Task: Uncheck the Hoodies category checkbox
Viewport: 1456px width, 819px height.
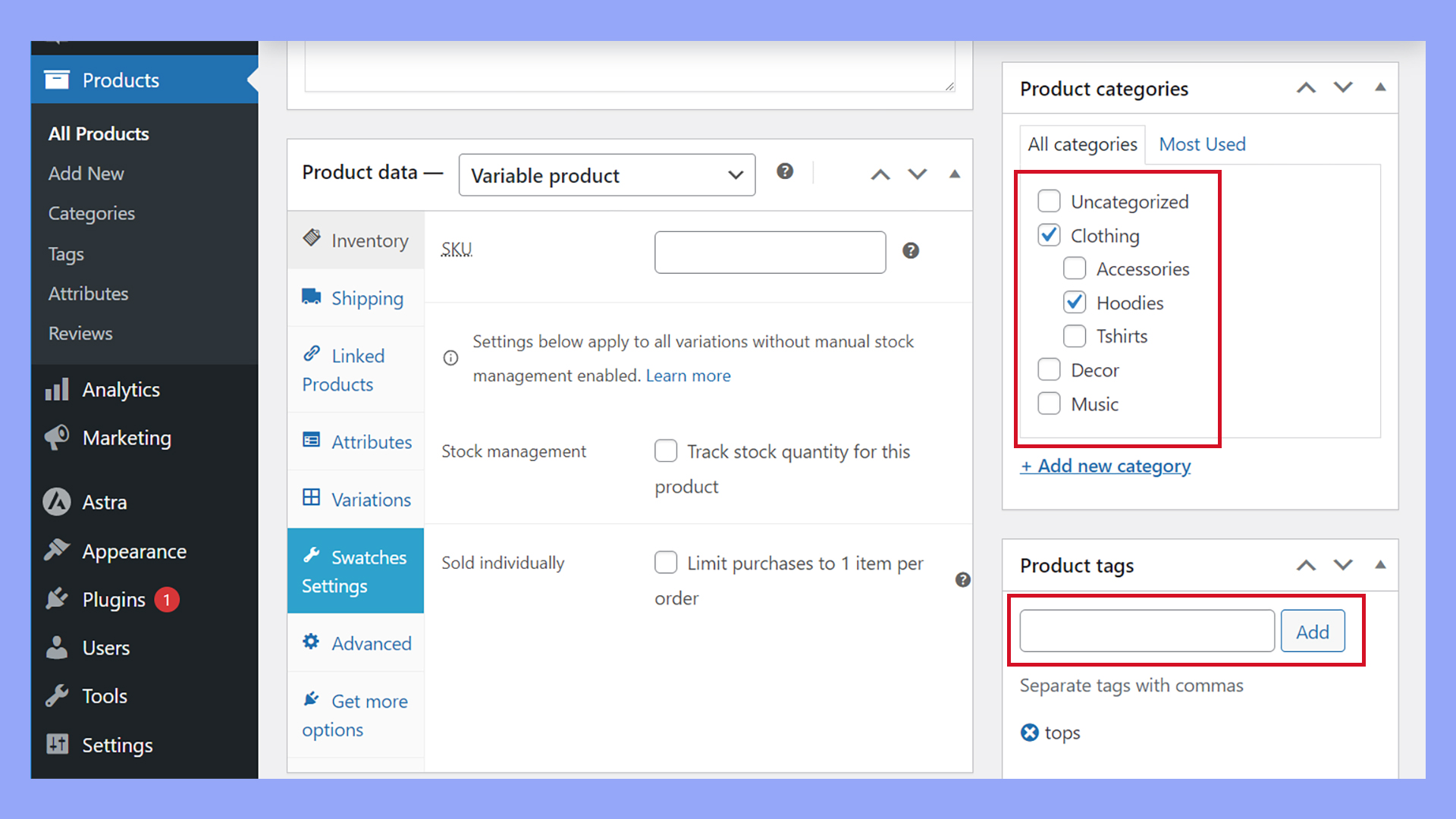Action: [1075, 302]
